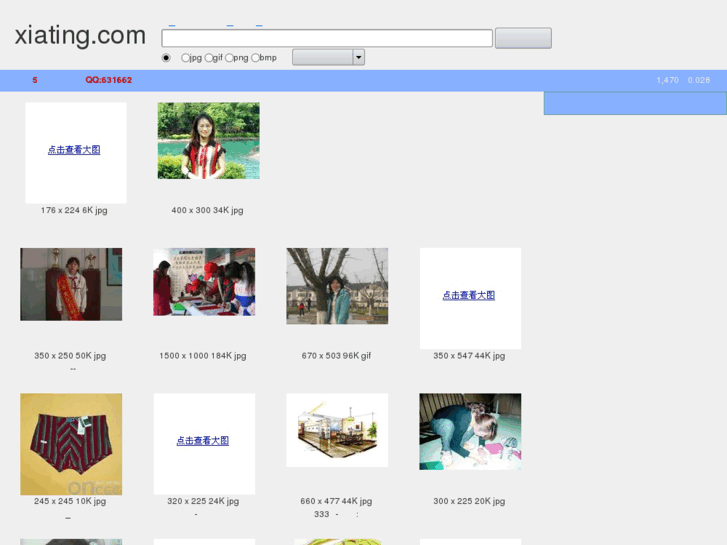Click the '350 x 547 44K jpg' caption
This screenshot has width=727, height=545.
469,356
